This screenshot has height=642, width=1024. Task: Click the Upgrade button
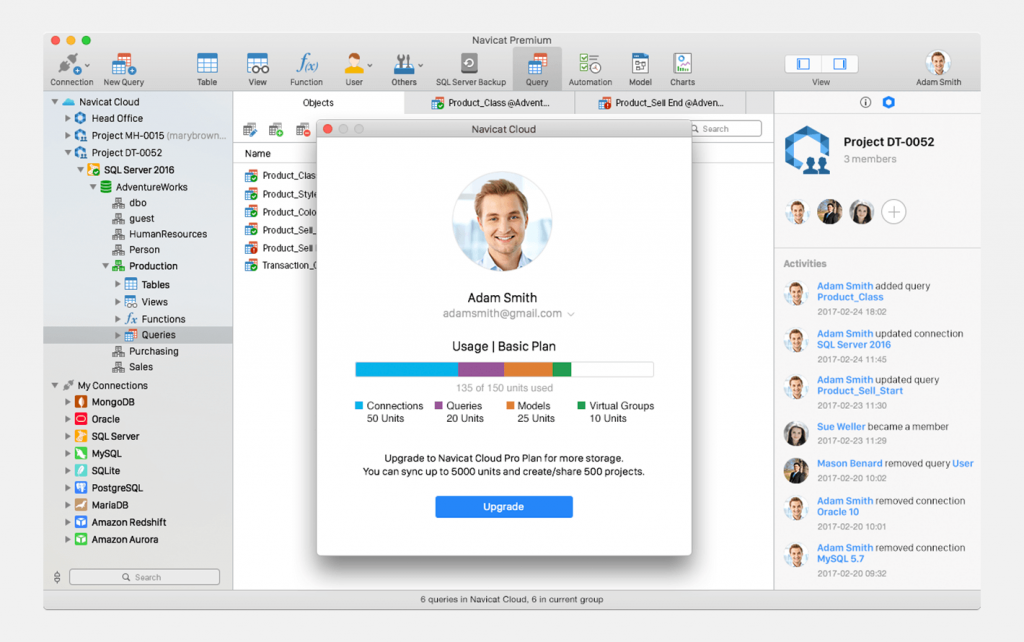pyautogui.click(x=504, y=507)
